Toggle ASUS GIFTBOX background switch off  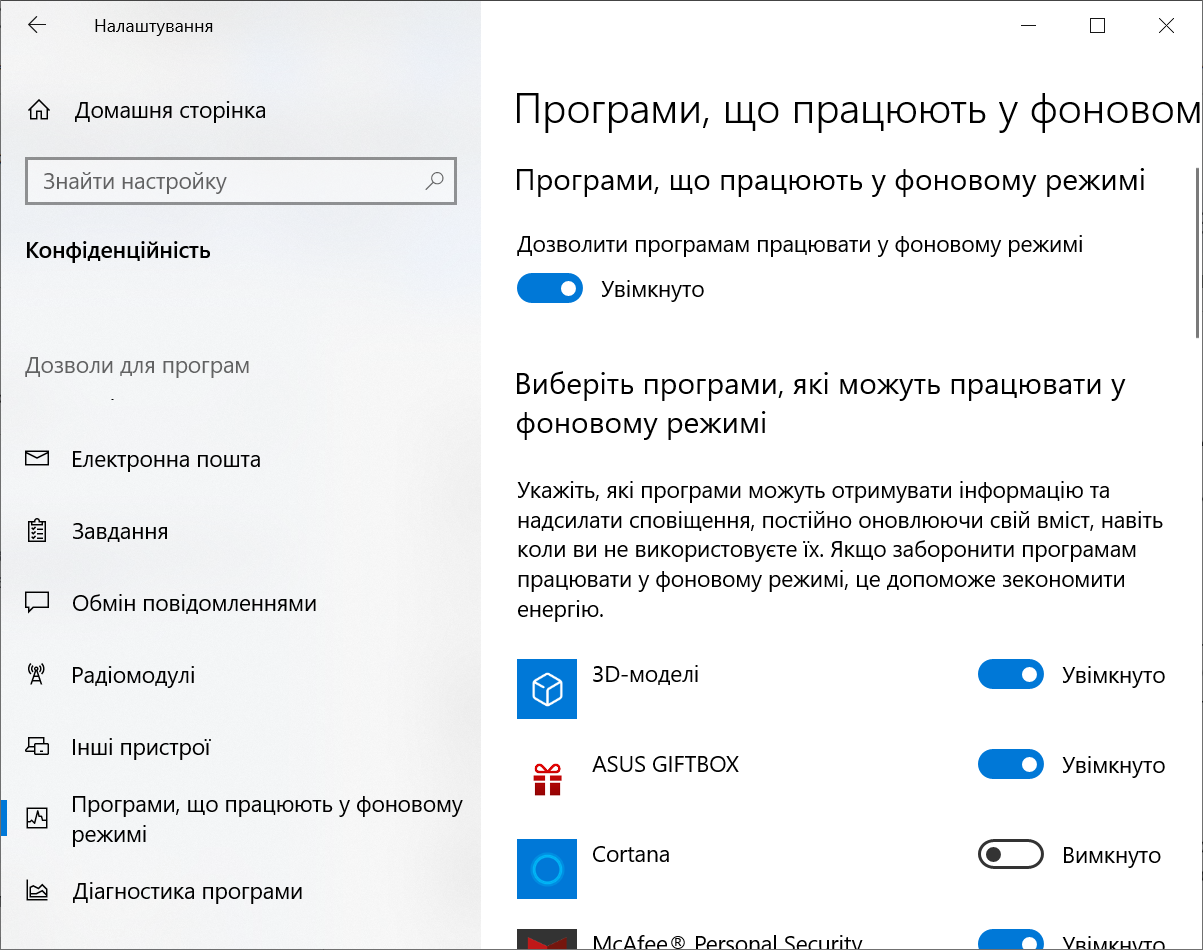pos(1010,765)
